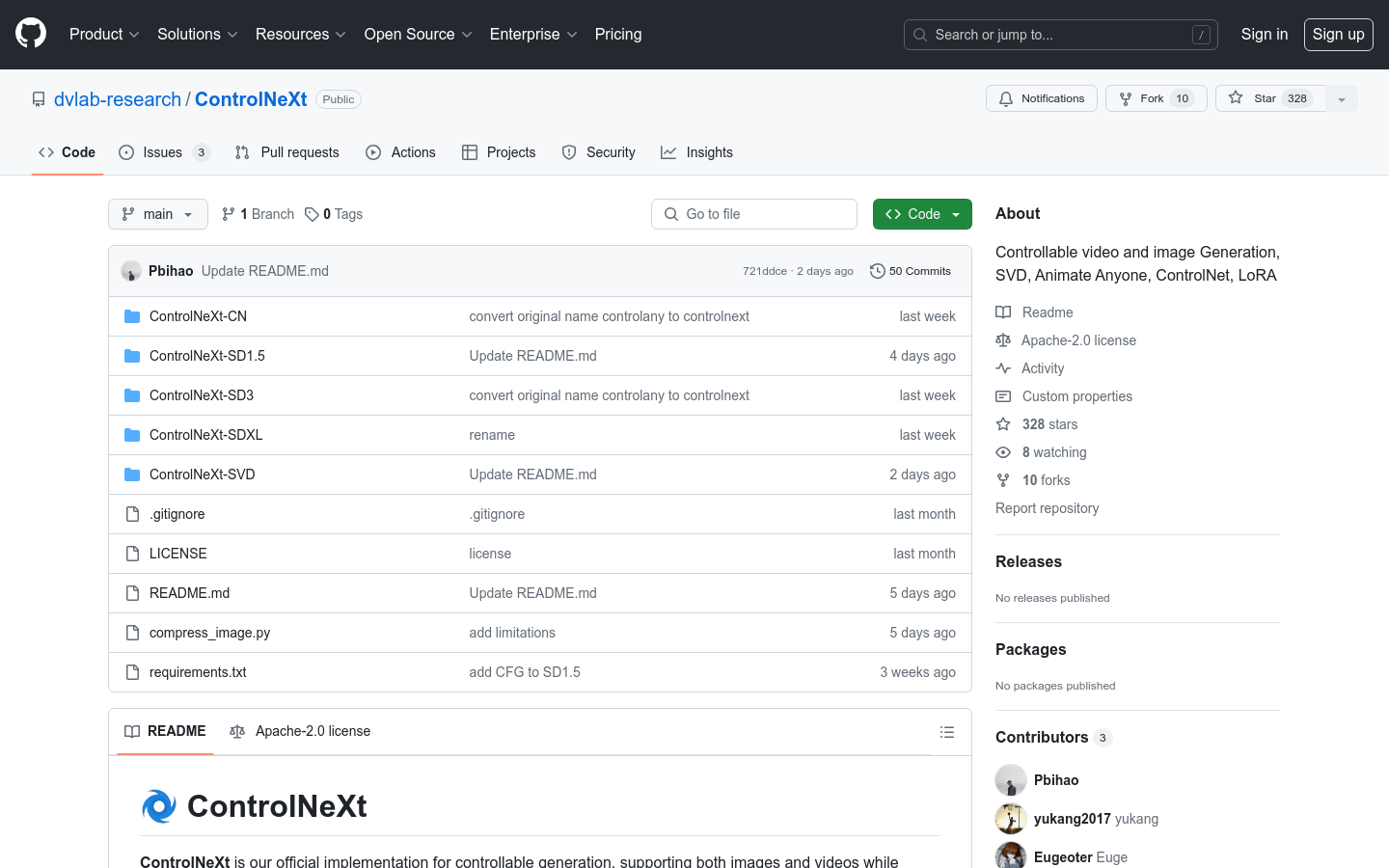Open the main branch selector dropdown
1389x868 pixels.
(158, 214)
